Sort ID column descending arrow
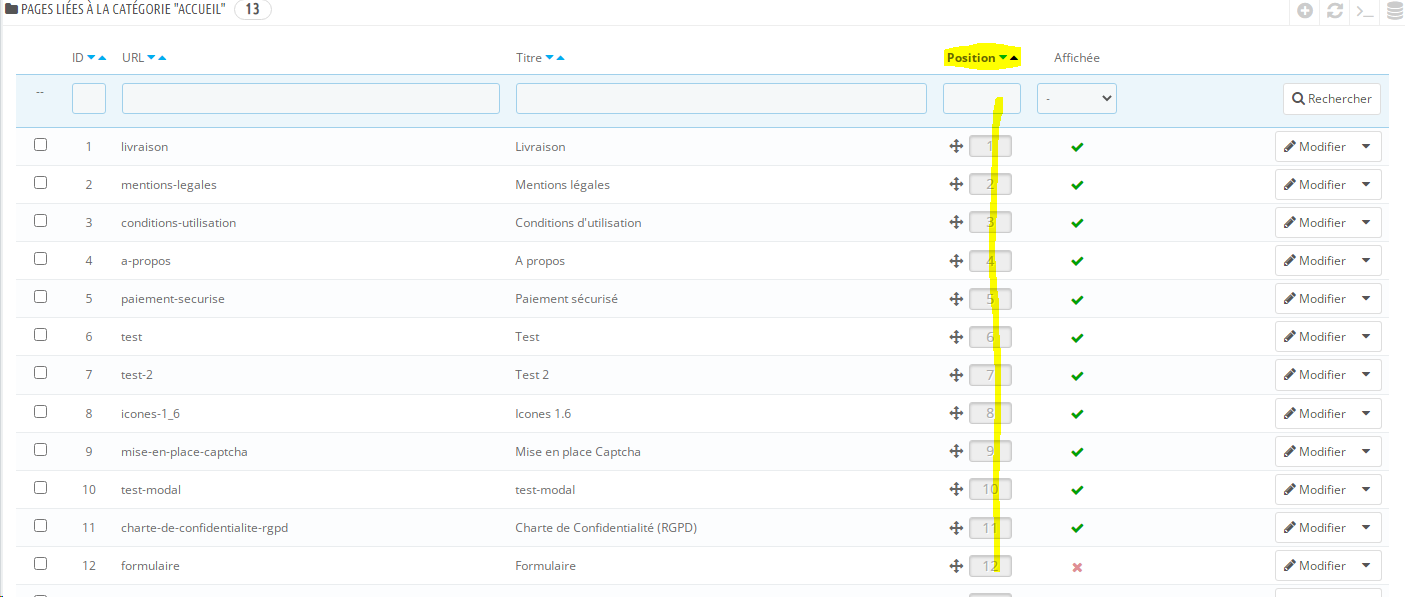The width and height of the screenshot is (1409, 597). tap(91, 58)
